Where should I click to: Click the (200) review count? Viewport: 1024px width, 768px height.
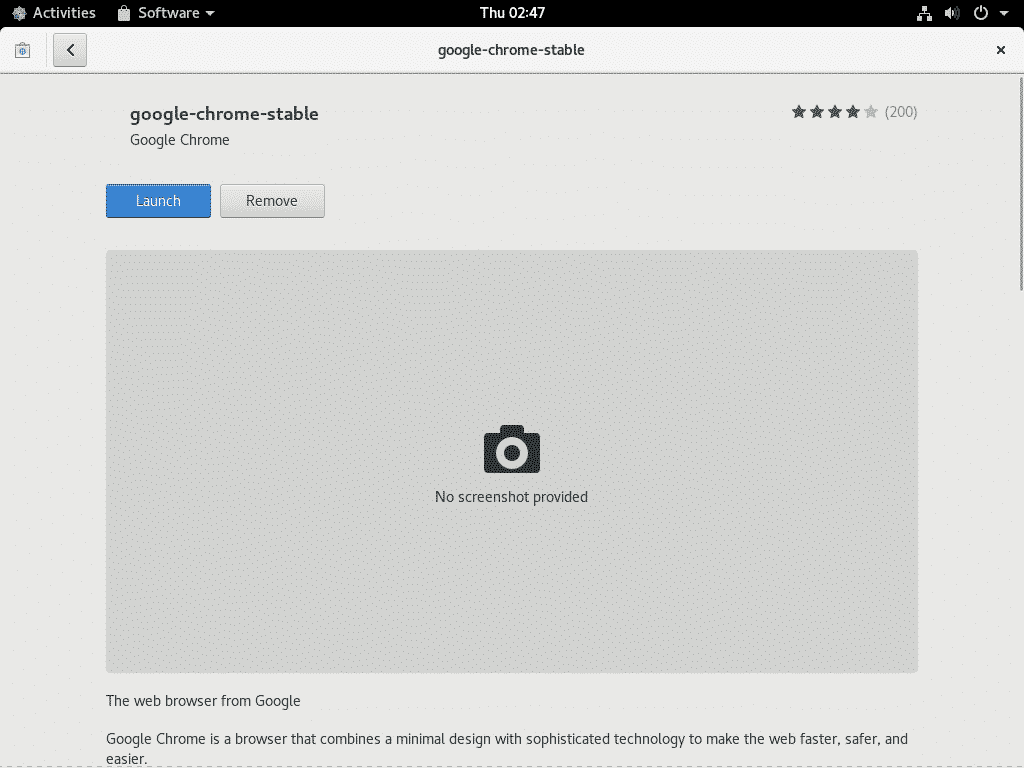tap(901, 112)
